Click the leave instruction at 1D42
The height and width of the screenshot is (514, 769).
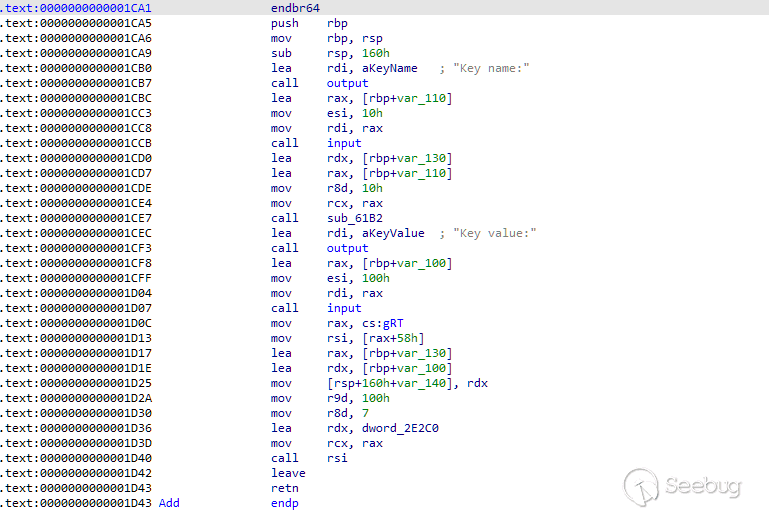point(288,473)
